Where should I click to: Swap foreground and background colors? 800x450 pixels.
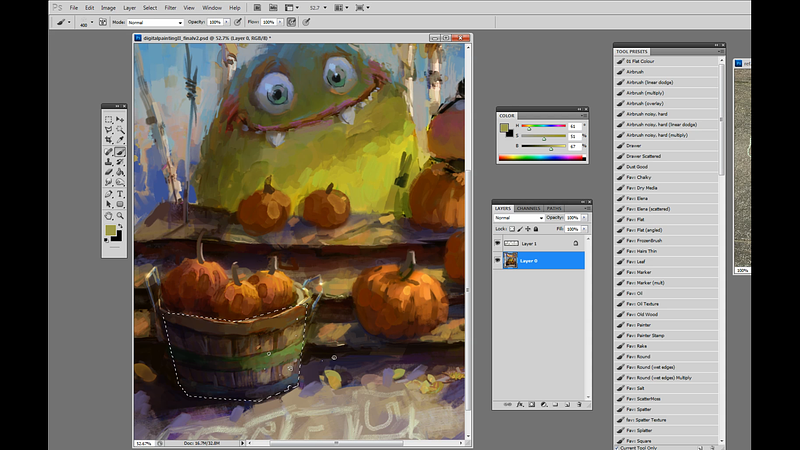(120, 226)
